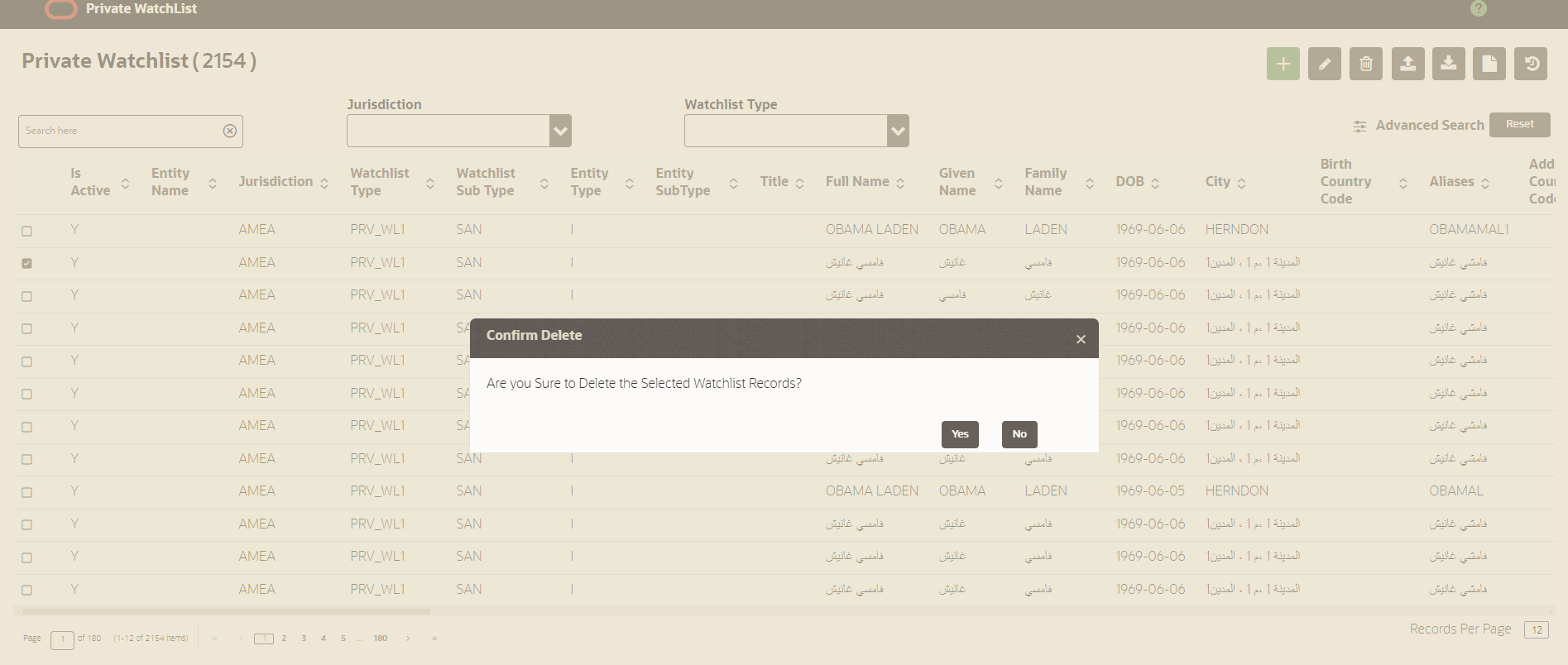
Task: Sort by DOB column arrows
Action: pyautogui.click(x=1155, y=183)
